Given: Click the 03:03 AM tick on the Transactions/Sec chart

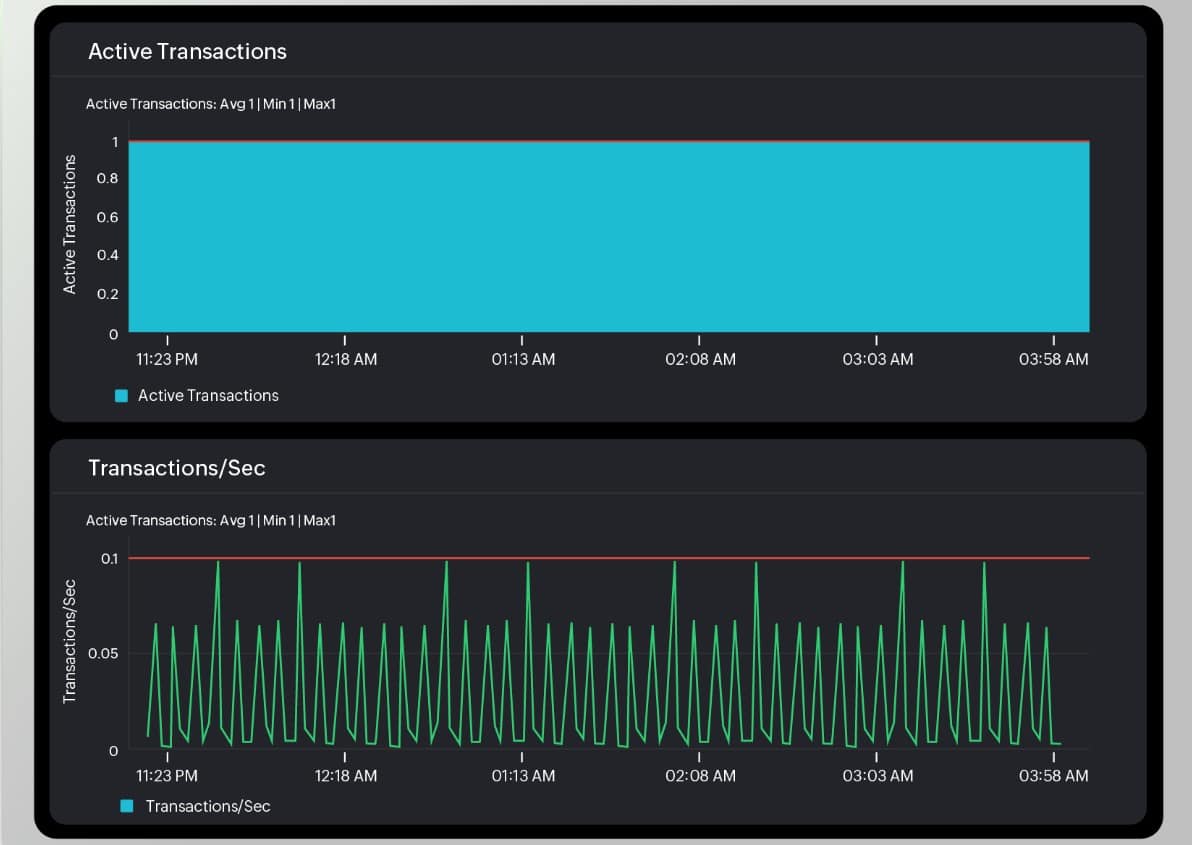Looking at the screenshot, I should [x=877, y=776].
